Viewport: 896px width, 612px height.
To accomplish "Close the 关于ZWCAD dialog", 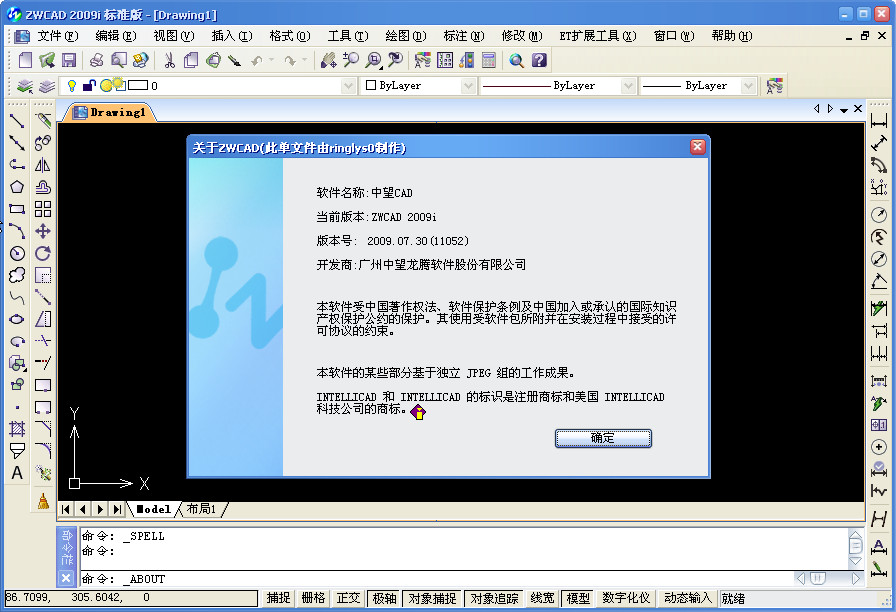I will point(698,147).
